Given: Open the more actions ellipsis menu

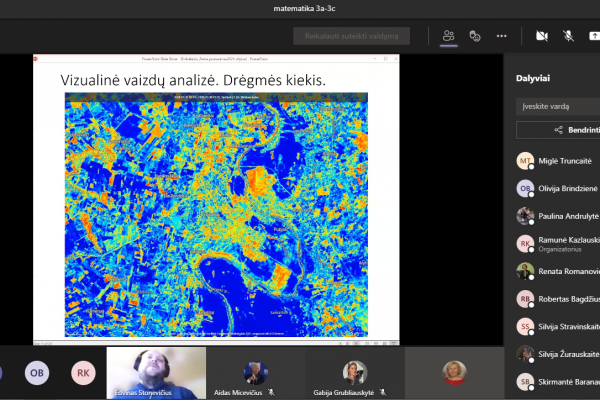Looking at the screenshot, I should click(x=501, y=36).
